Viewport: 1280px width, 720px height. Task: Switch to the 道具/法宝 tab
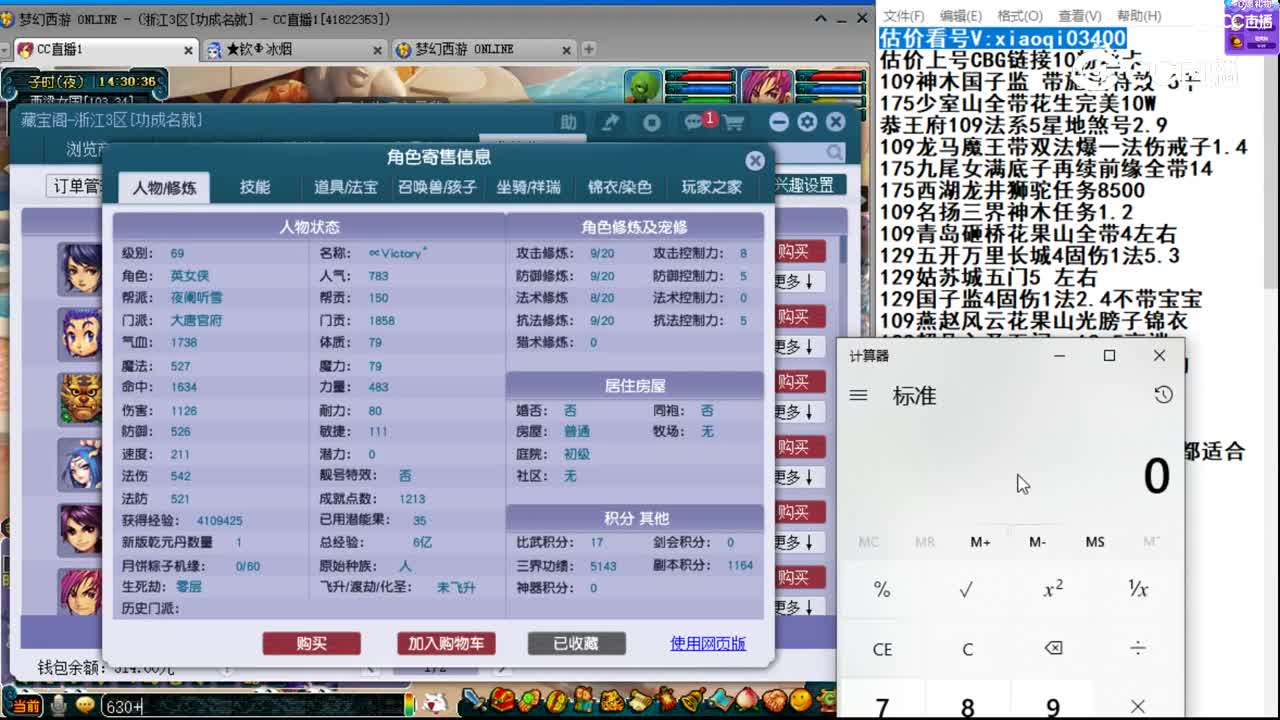point(346,187)
